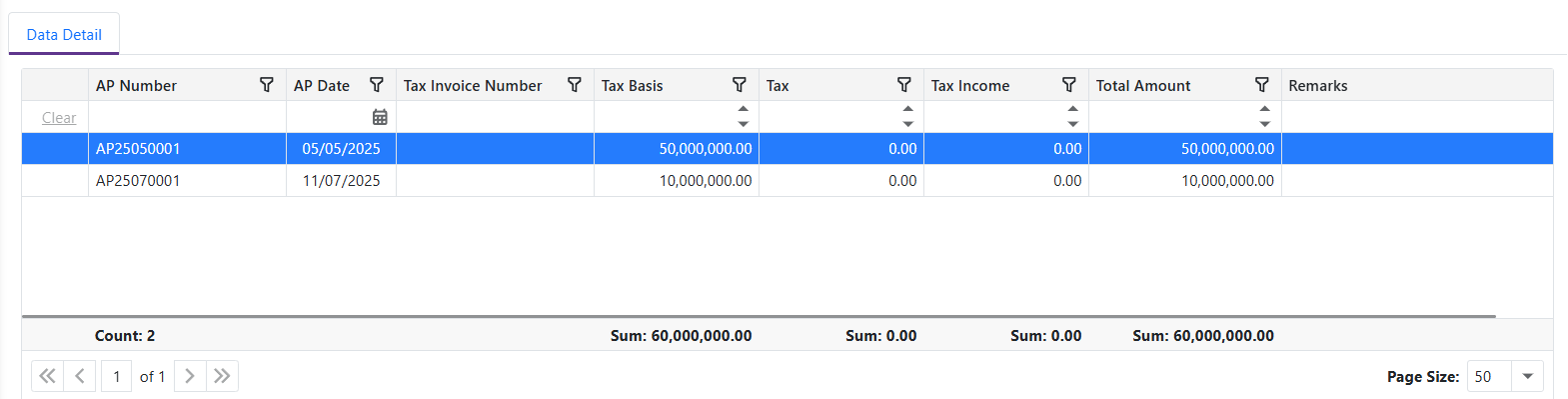Click the horizontal scrollbar of the grid
Image resolution: width=1568 pixels, height=399 pixels.
pos(759,316)
